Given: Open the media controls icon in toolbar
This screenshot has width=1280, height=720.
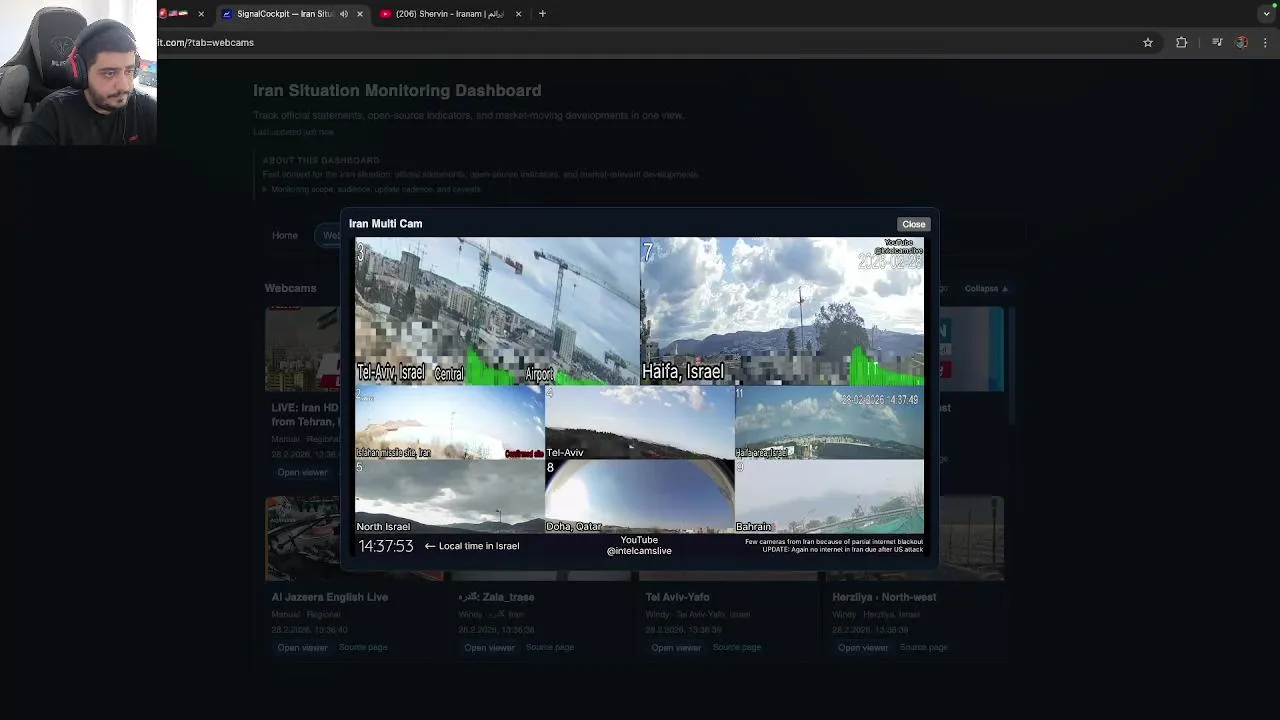Looking at the screenshot, I should pos(1217,43).
